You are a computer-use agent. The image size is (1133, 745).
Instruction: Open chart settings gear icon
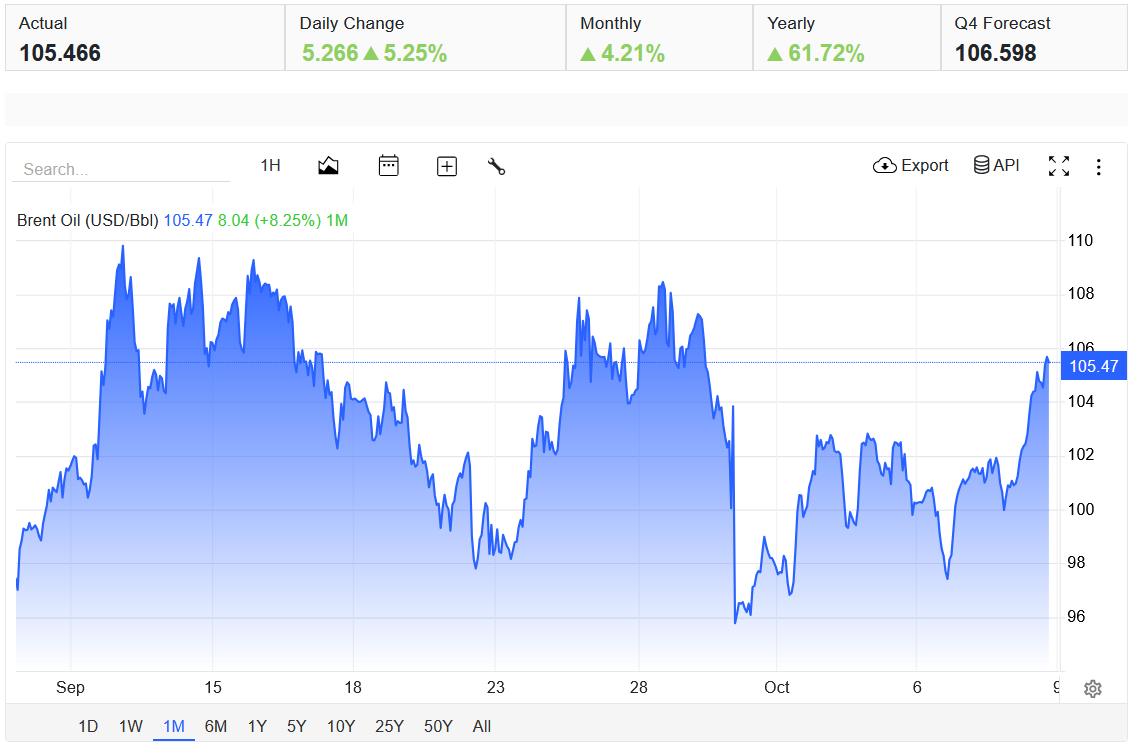[1093, 689]
